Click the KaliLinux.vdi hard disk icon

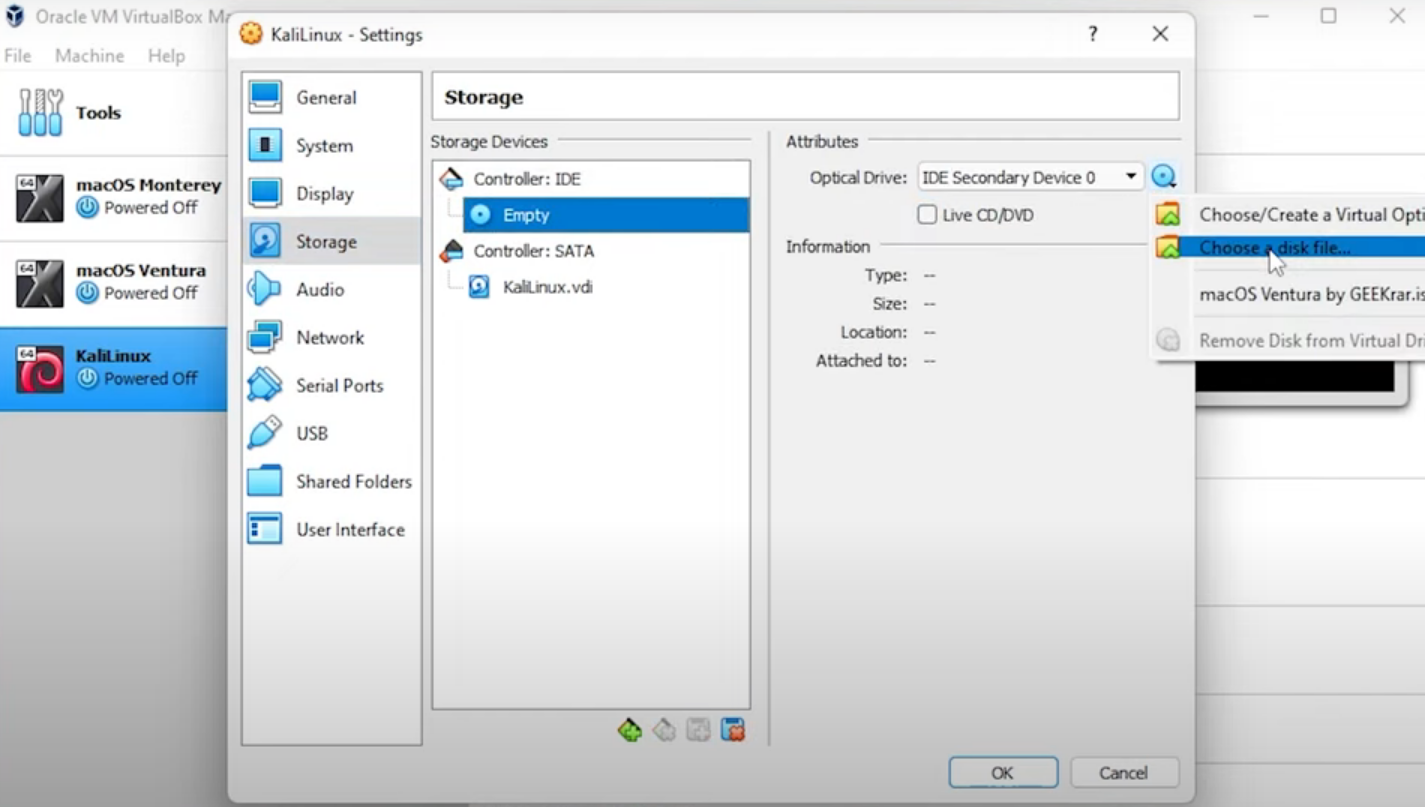point(480,287)
